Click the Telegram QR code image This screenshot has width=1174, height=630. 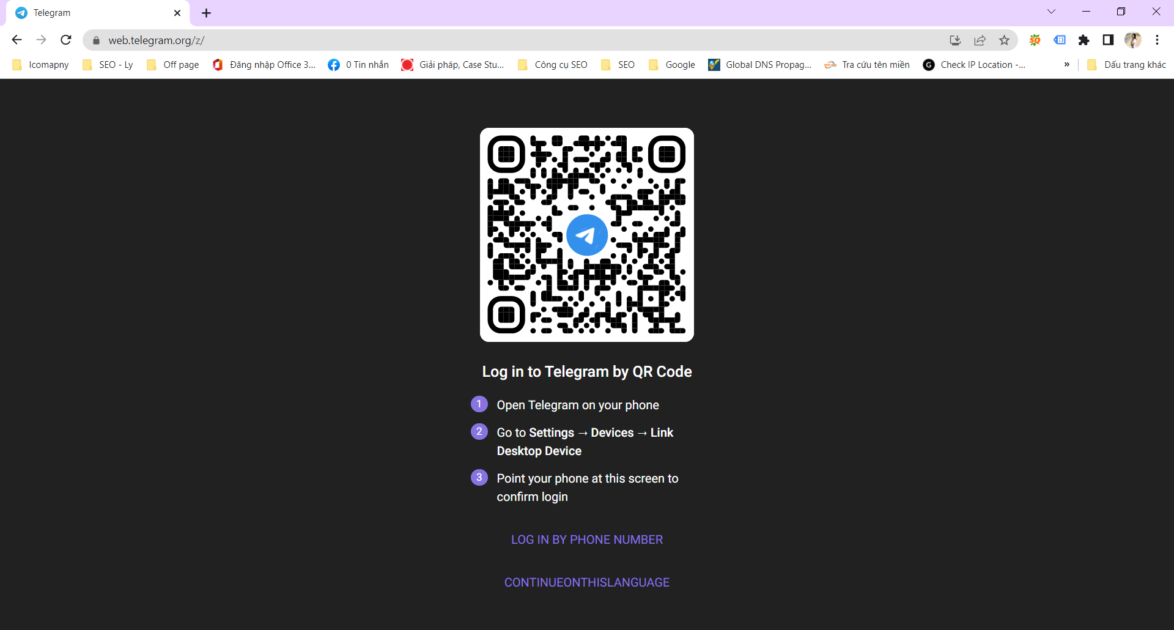[587, 234]
